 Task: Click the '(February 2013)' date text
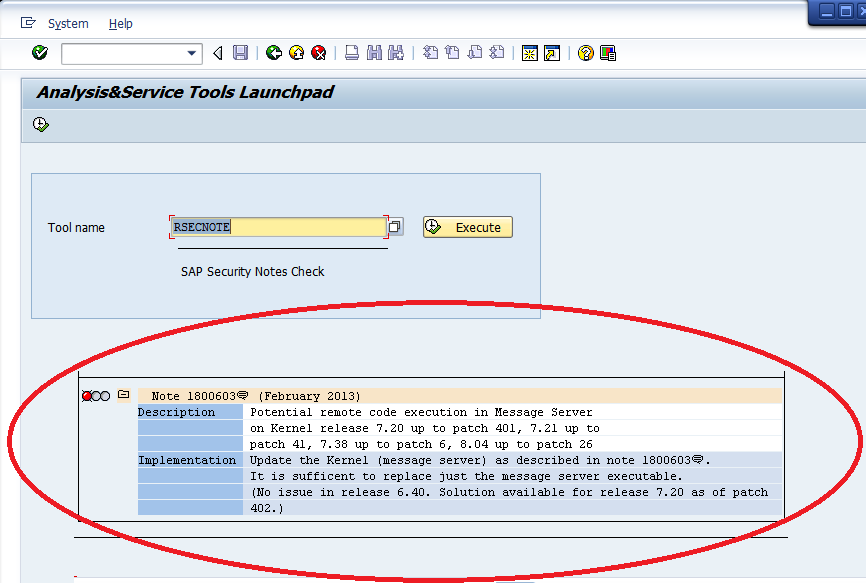309,396
